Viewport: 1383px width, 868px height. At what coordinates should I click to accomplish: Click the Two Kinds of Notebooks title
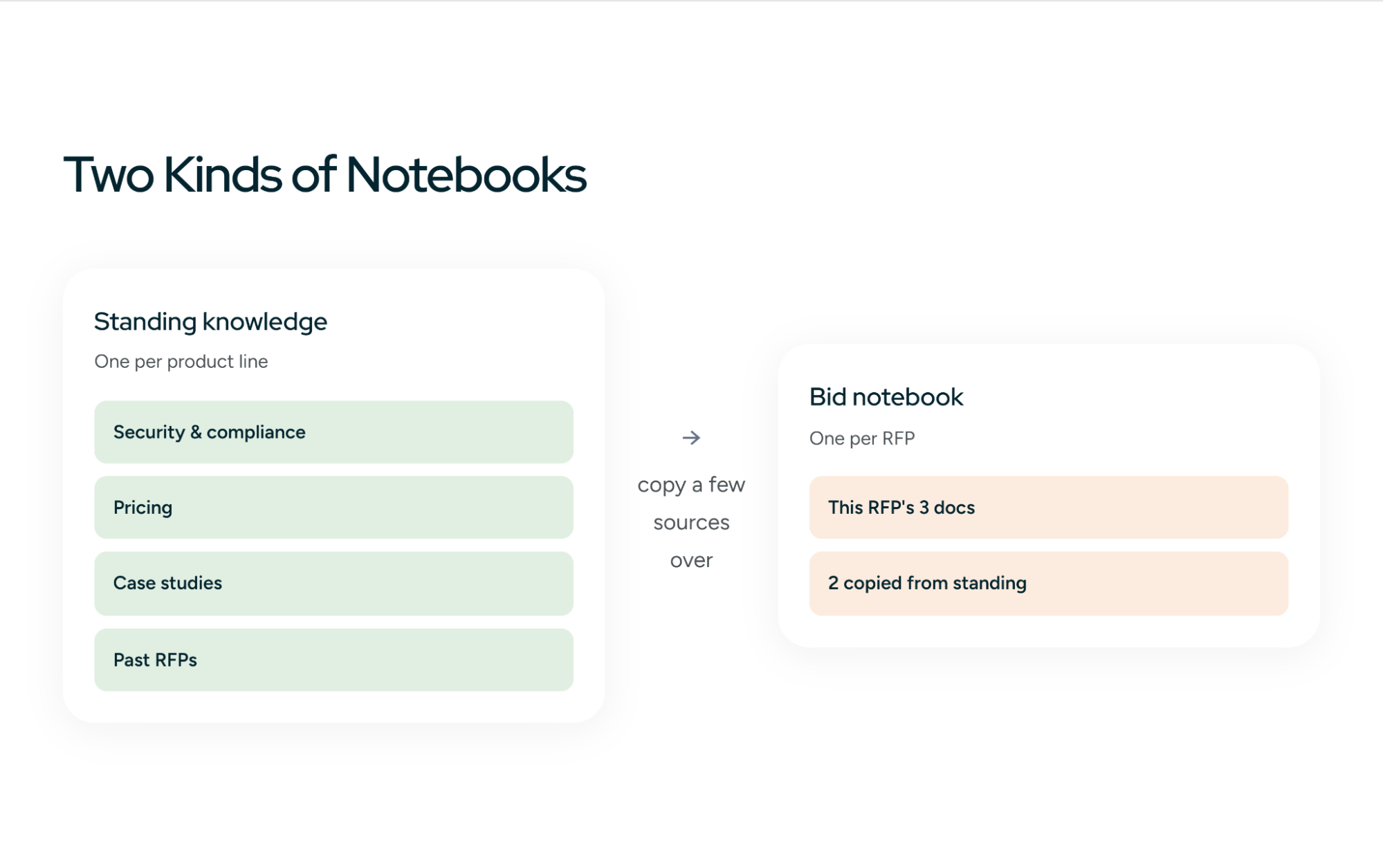pos(325,174)
